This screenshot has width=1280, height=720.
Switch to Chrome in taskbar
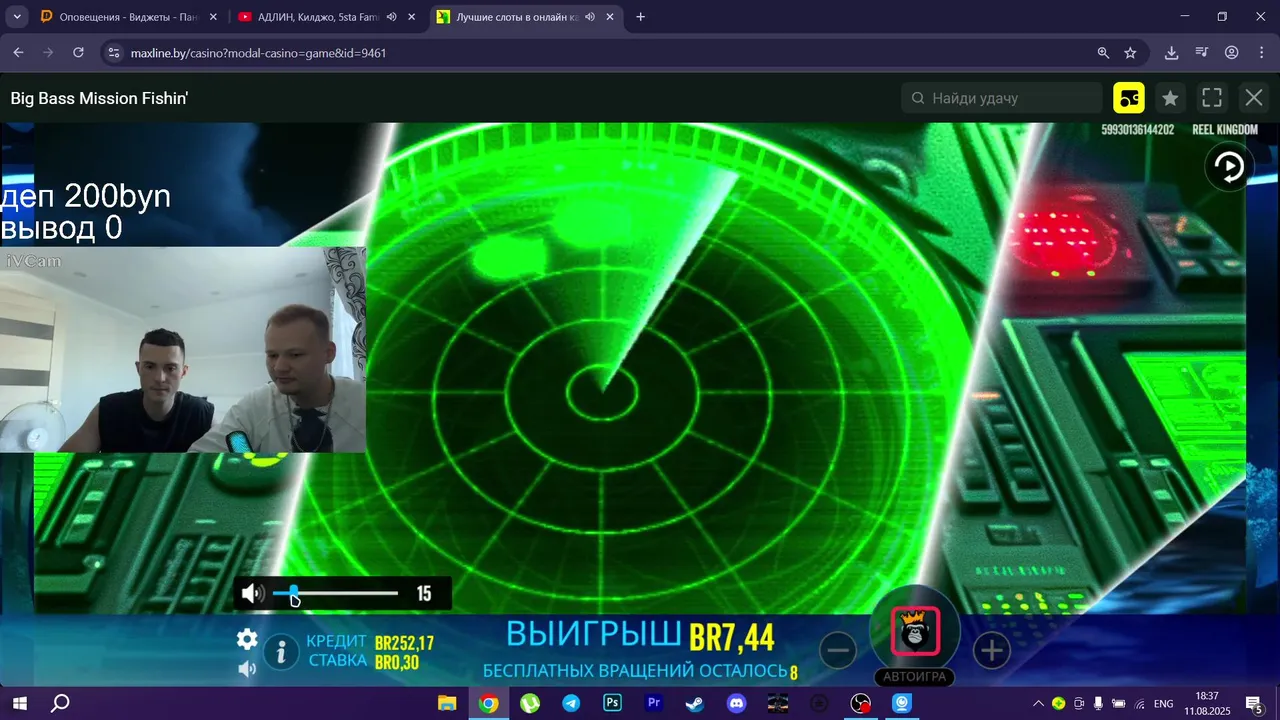(x=488, y=703)
